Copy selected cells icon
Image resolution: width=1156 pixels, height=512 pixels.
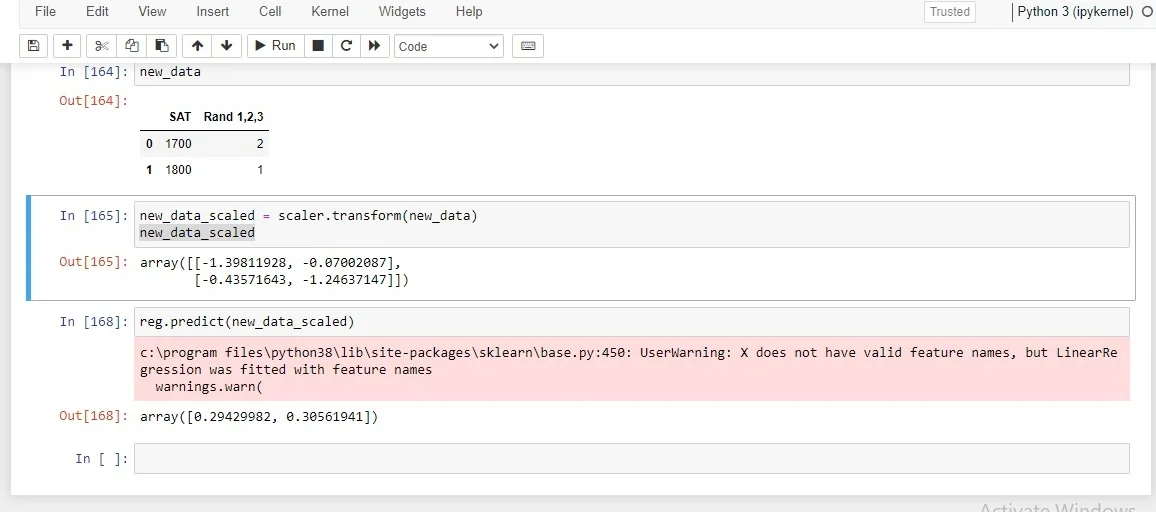pos(131,46)
